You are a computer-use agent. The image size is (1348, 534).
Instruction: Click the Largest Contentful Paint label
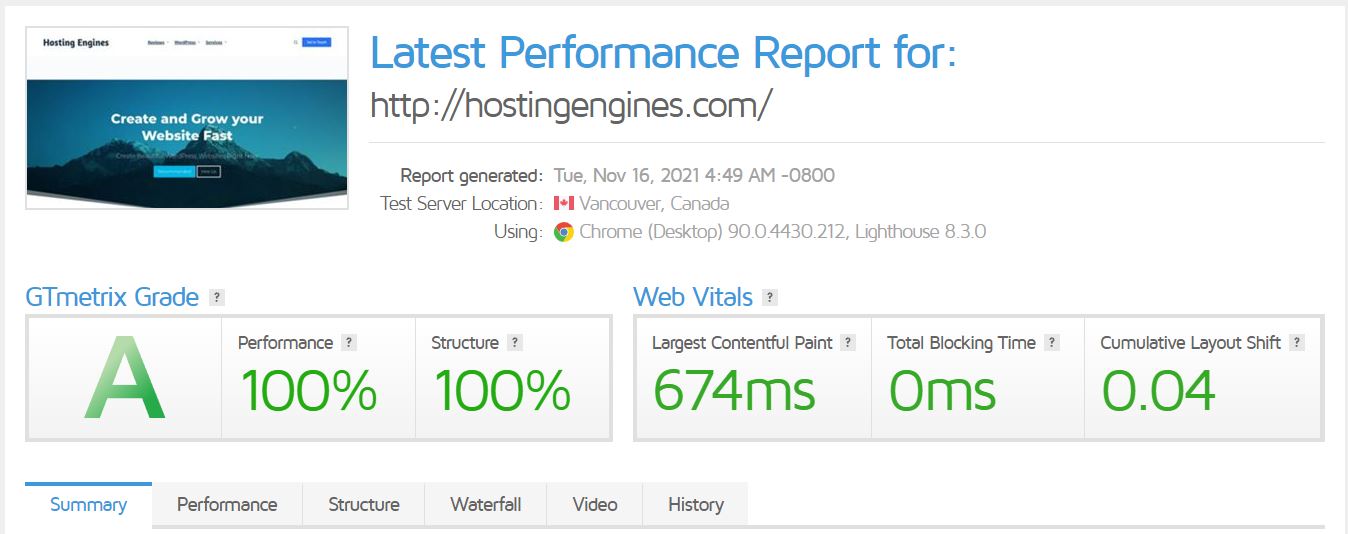click(x=742, y=343)
